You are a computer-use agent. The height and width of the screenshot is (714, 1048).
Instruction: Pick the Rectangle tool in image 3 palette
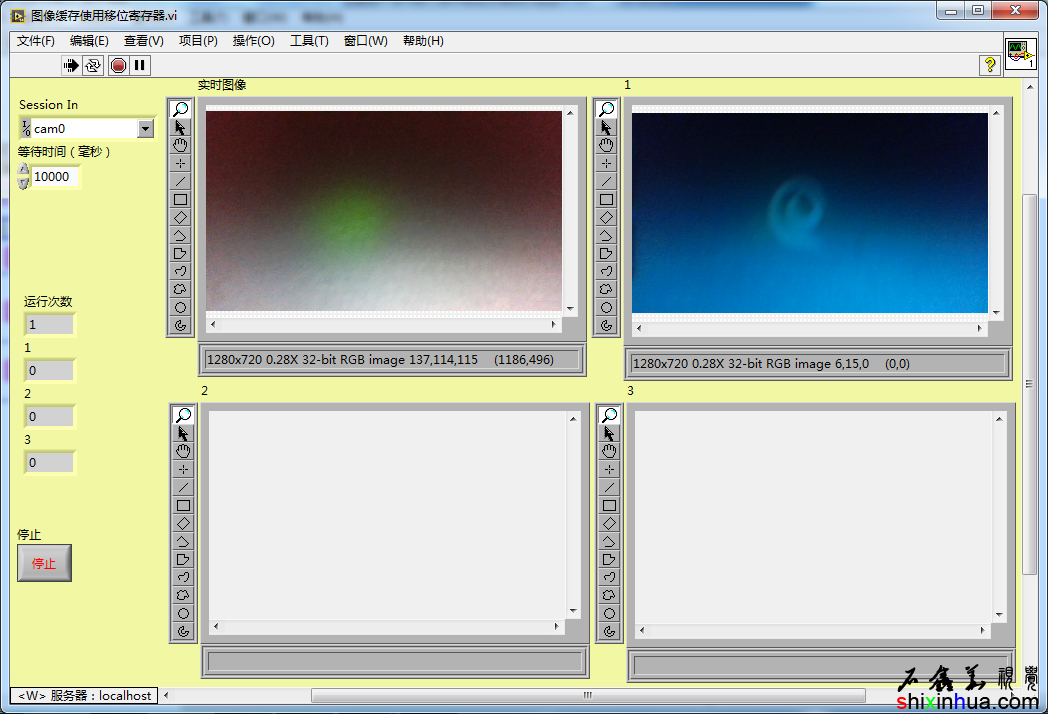(609, 505)
